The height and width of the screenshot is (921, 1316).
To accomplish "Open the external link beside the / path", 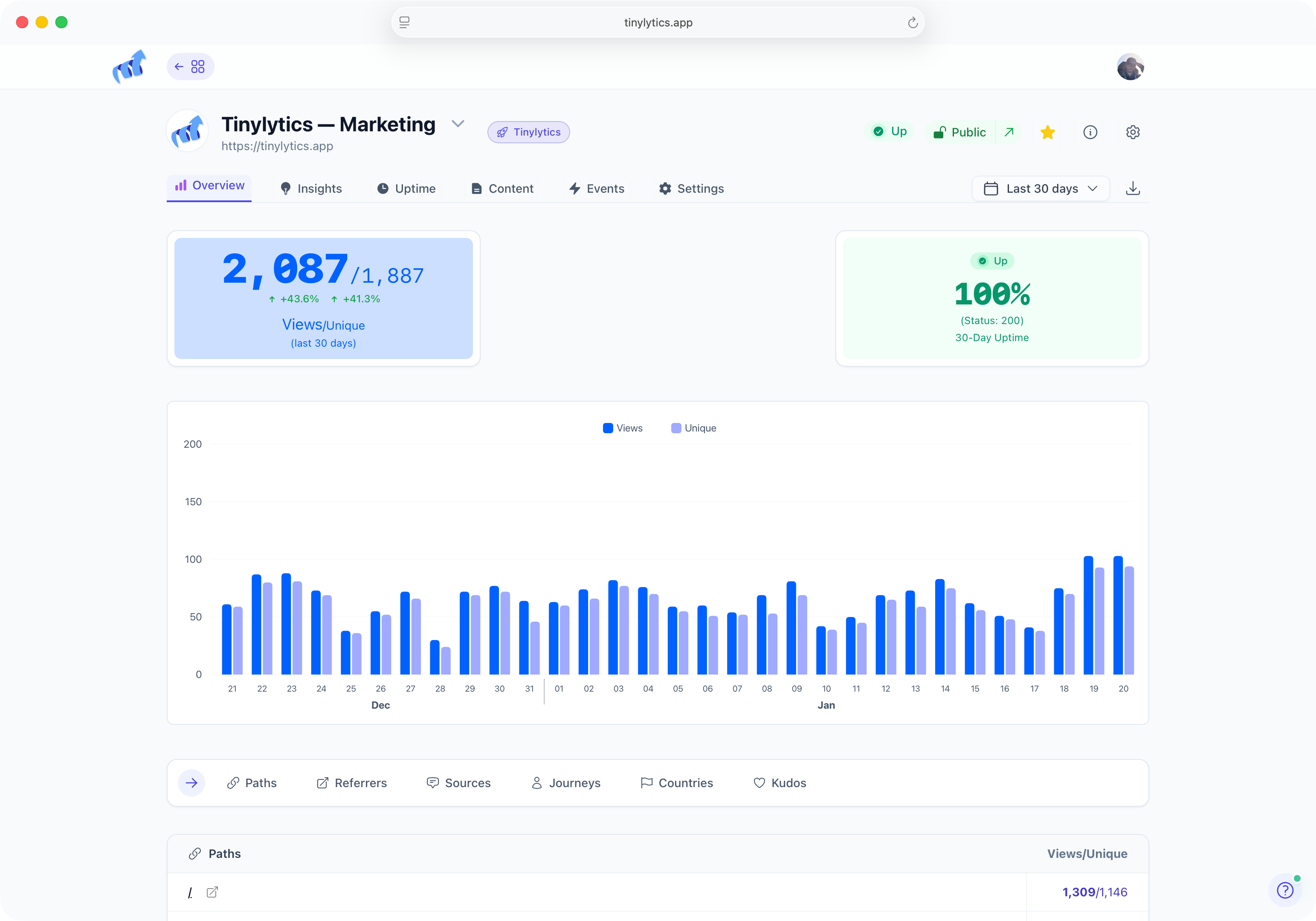I will click(x=212, y=892).
